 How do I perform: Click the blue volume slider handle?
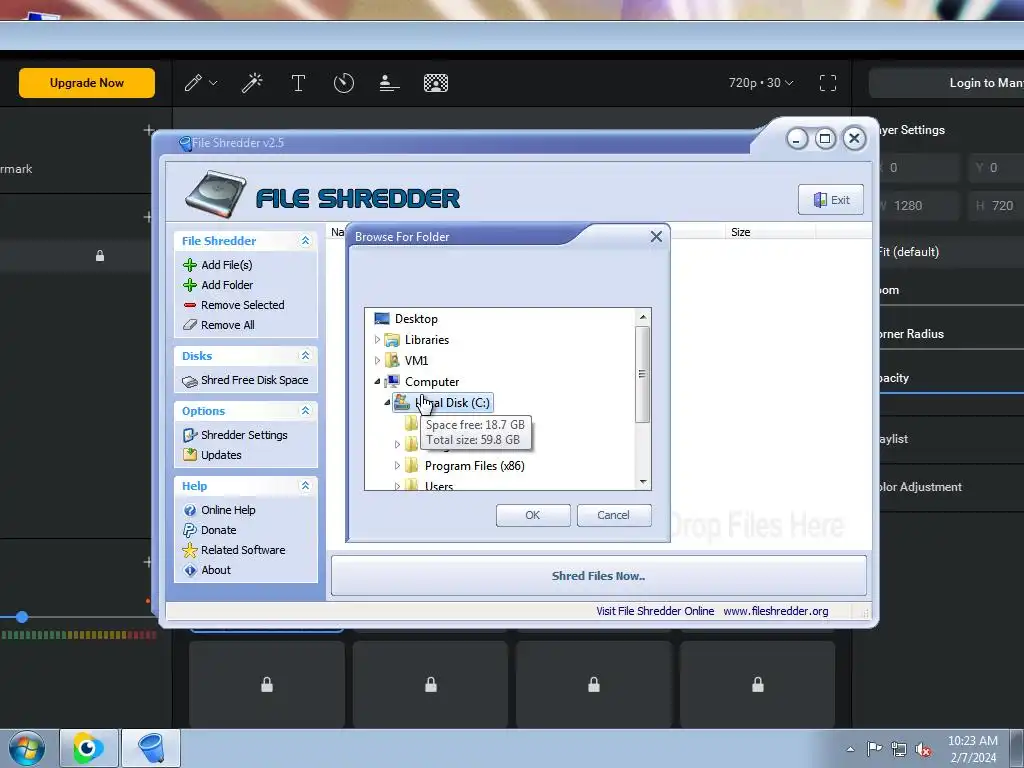point(22,616)
